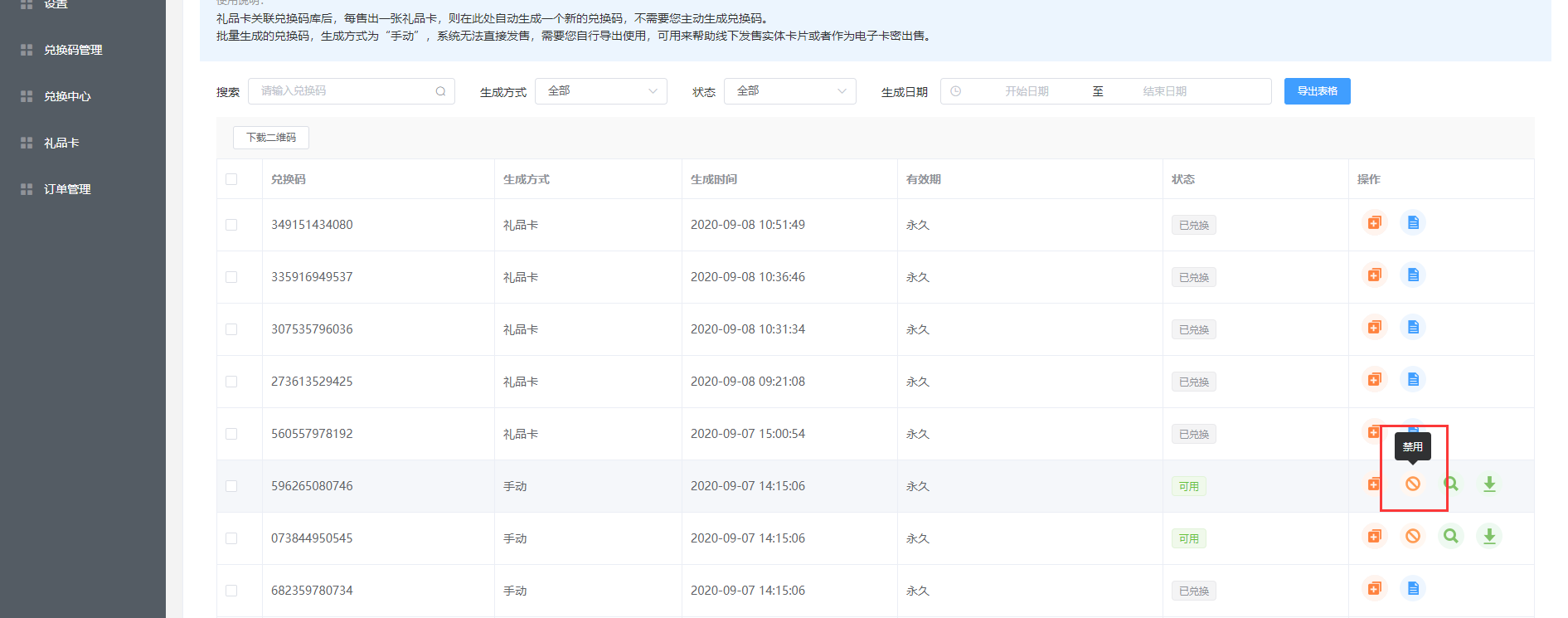Check the box for code 596265080746
This screenshot has height=618, width=1568.
(231, 486)
